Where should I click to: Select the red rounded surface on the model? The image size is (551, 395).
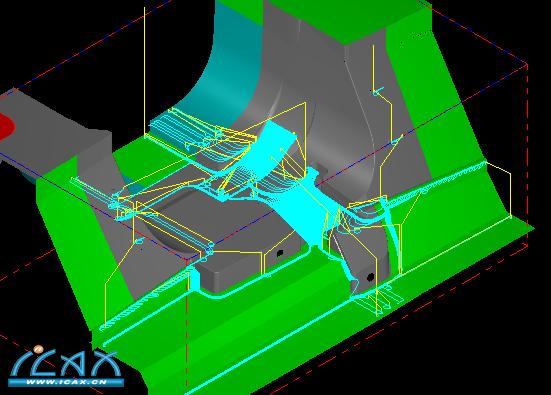(6, 126)
